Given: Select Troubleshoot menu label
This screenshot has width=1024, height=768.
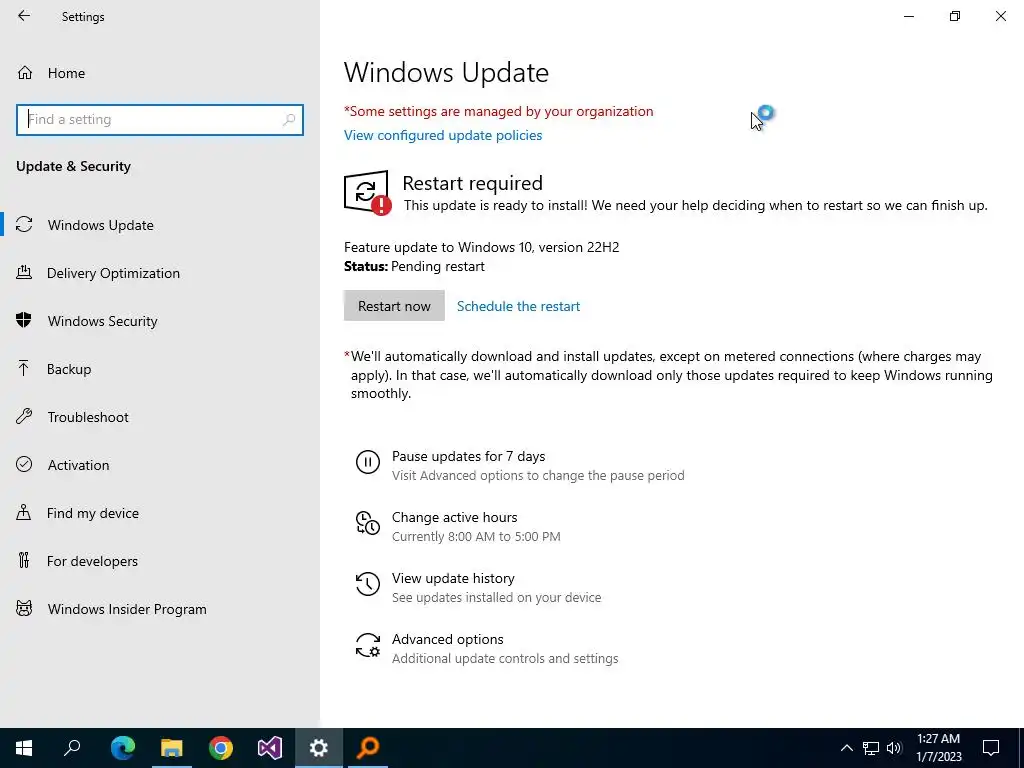Looking at the screenshot, I should 88,417.
